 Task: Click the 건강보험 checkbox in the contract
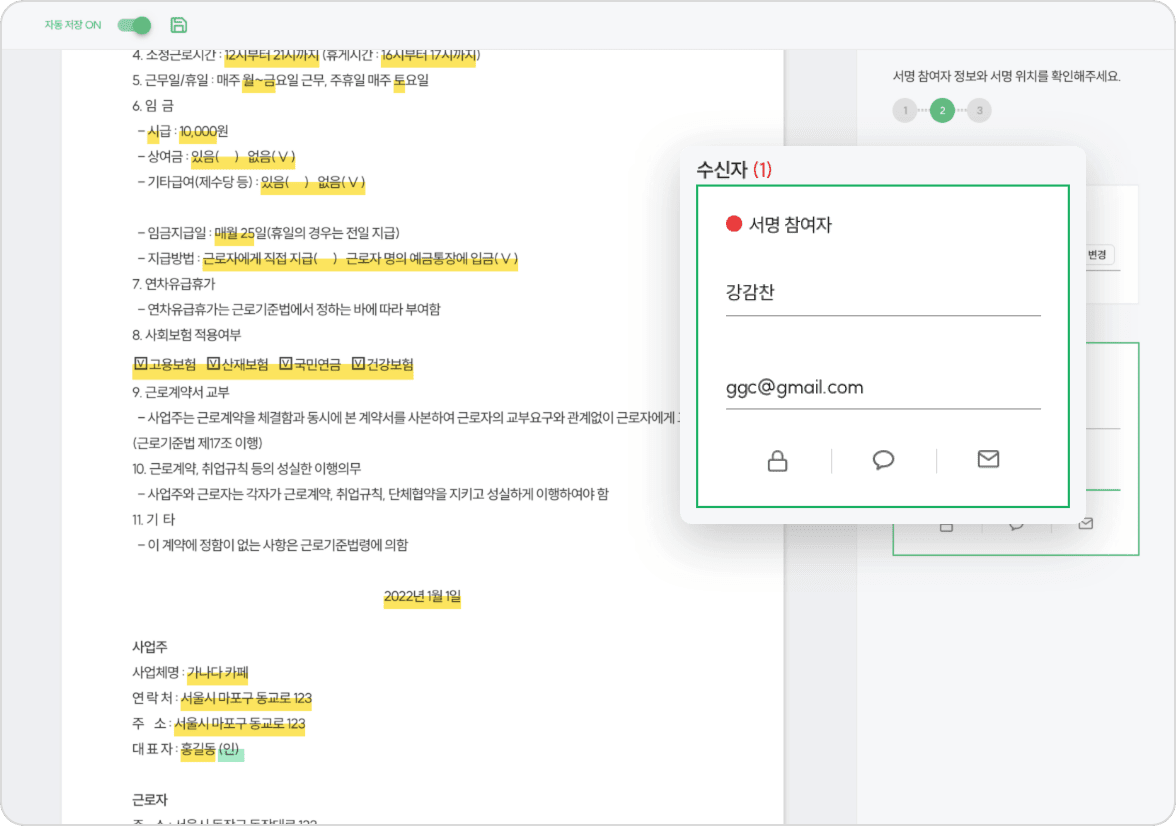coord(358,365)
